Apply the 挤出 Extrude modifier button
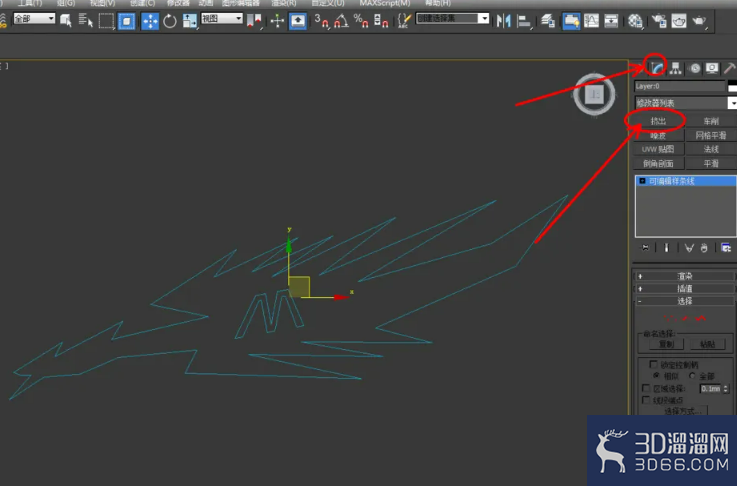This screenshot has height=486, width=737. point(658,121)
